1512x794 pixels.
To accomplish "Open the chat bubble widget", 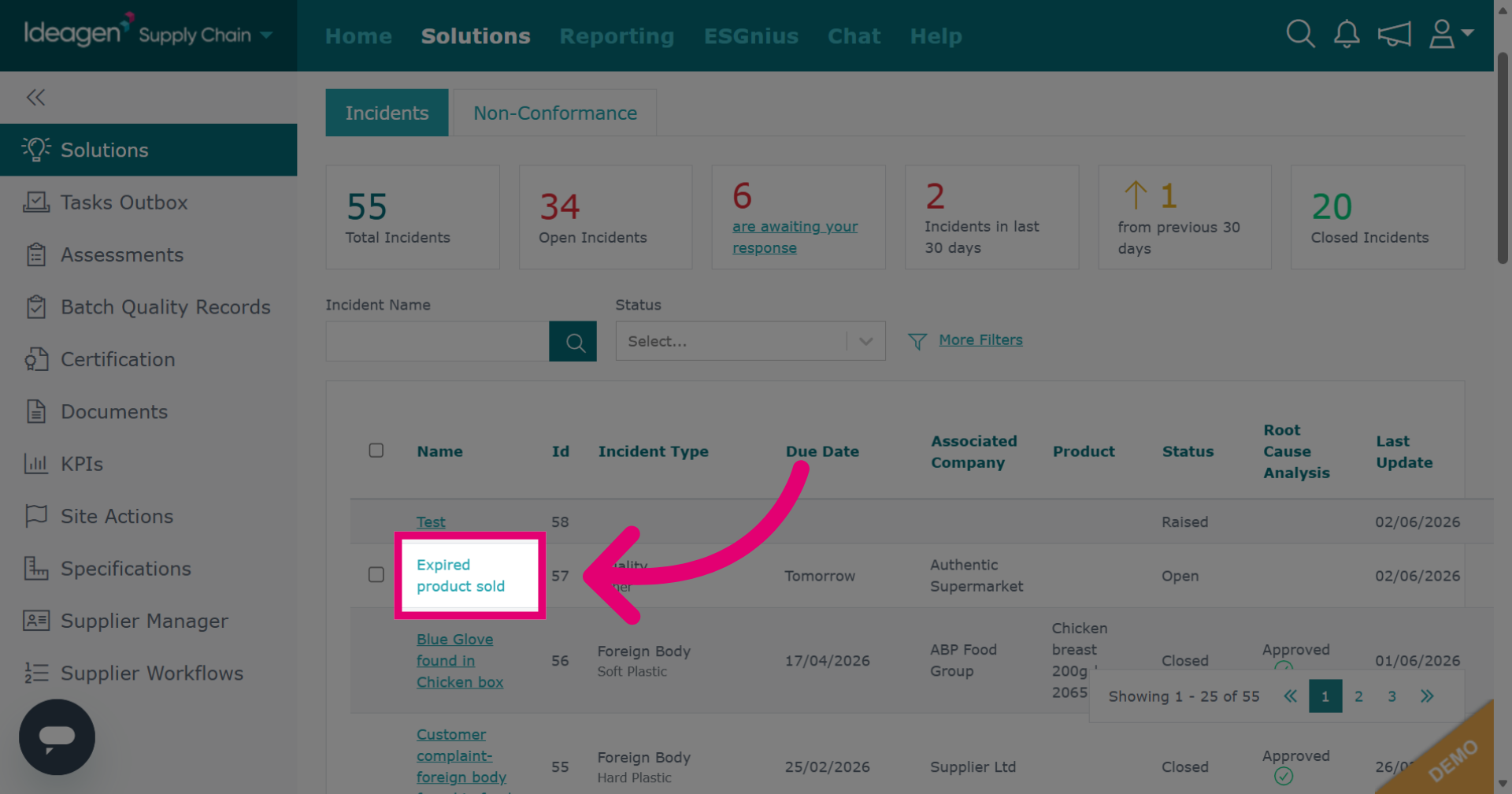I will (x=57, y=736).
